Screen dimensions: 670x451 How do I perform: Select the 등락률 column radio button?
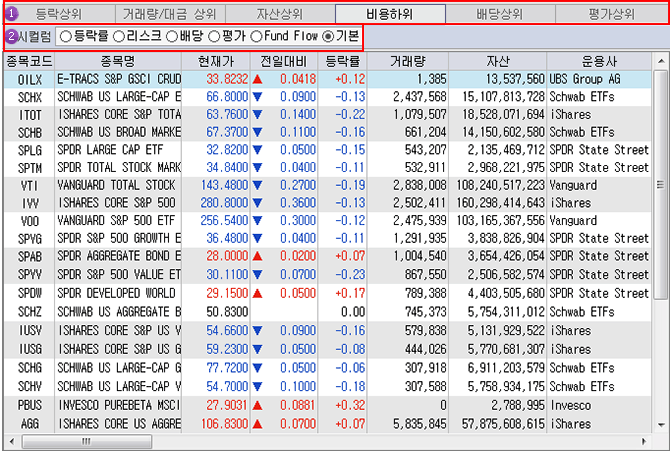pos(65,37)
